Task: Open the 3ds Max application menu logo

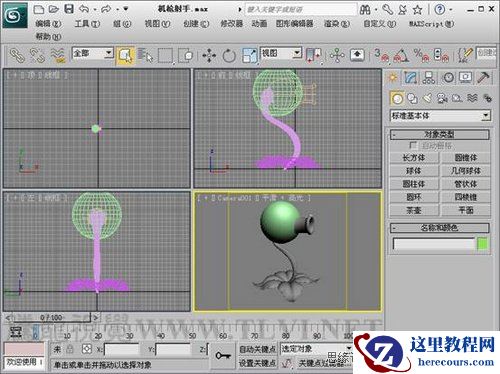Action: (x=15, y=15)
